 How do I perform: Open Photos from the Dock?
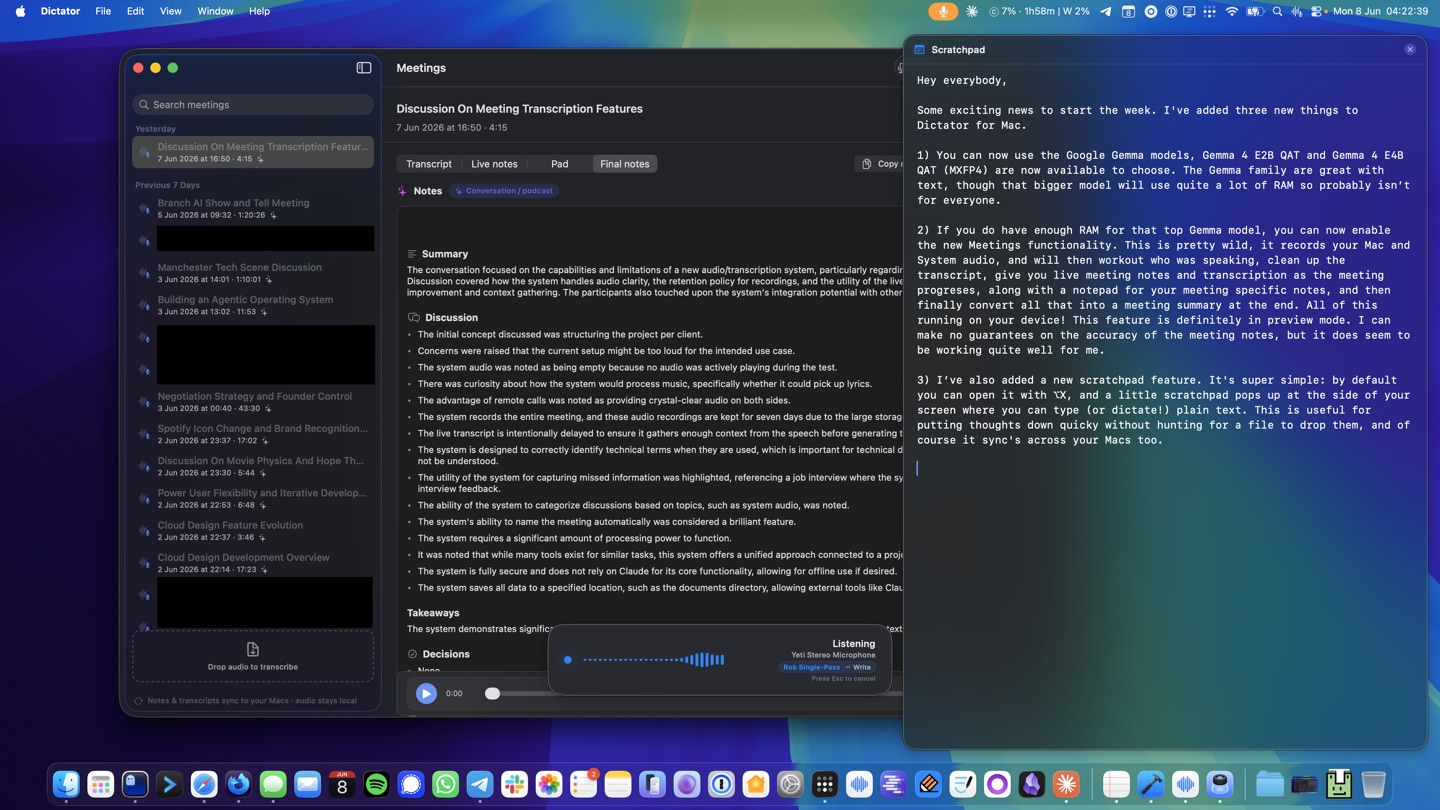pos(549,784)
